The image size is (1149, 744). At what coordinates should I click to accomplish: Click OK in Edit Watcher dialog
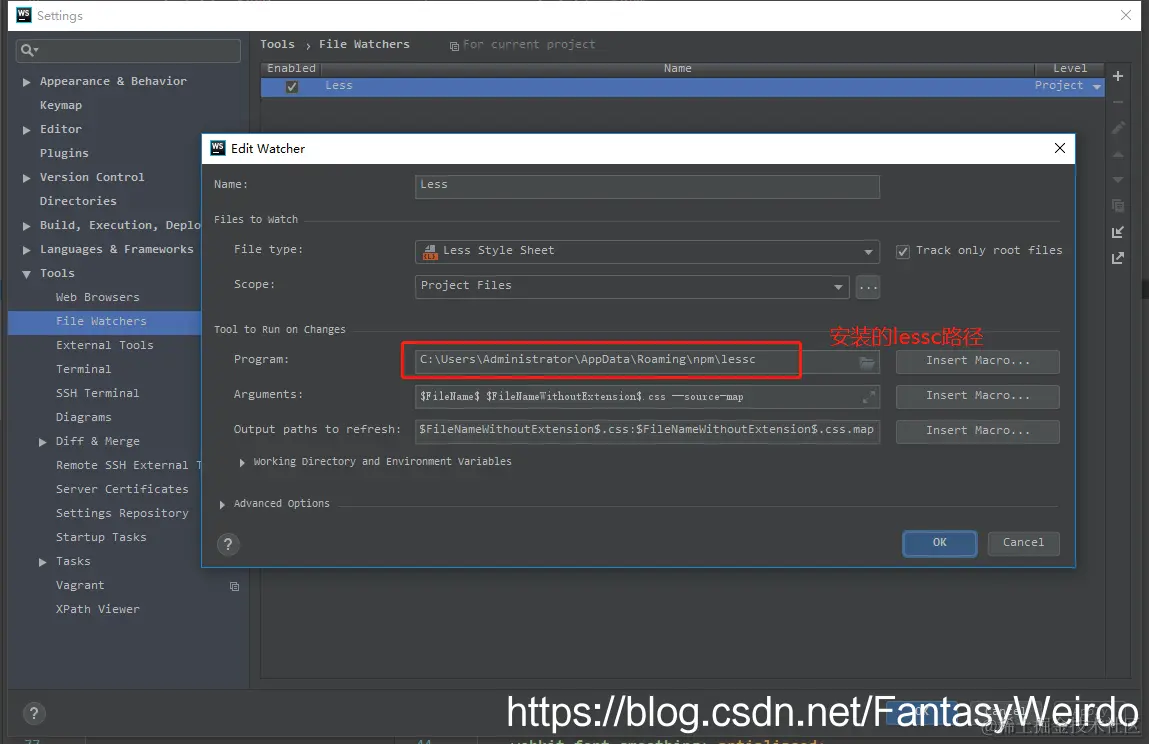(939, 543)
